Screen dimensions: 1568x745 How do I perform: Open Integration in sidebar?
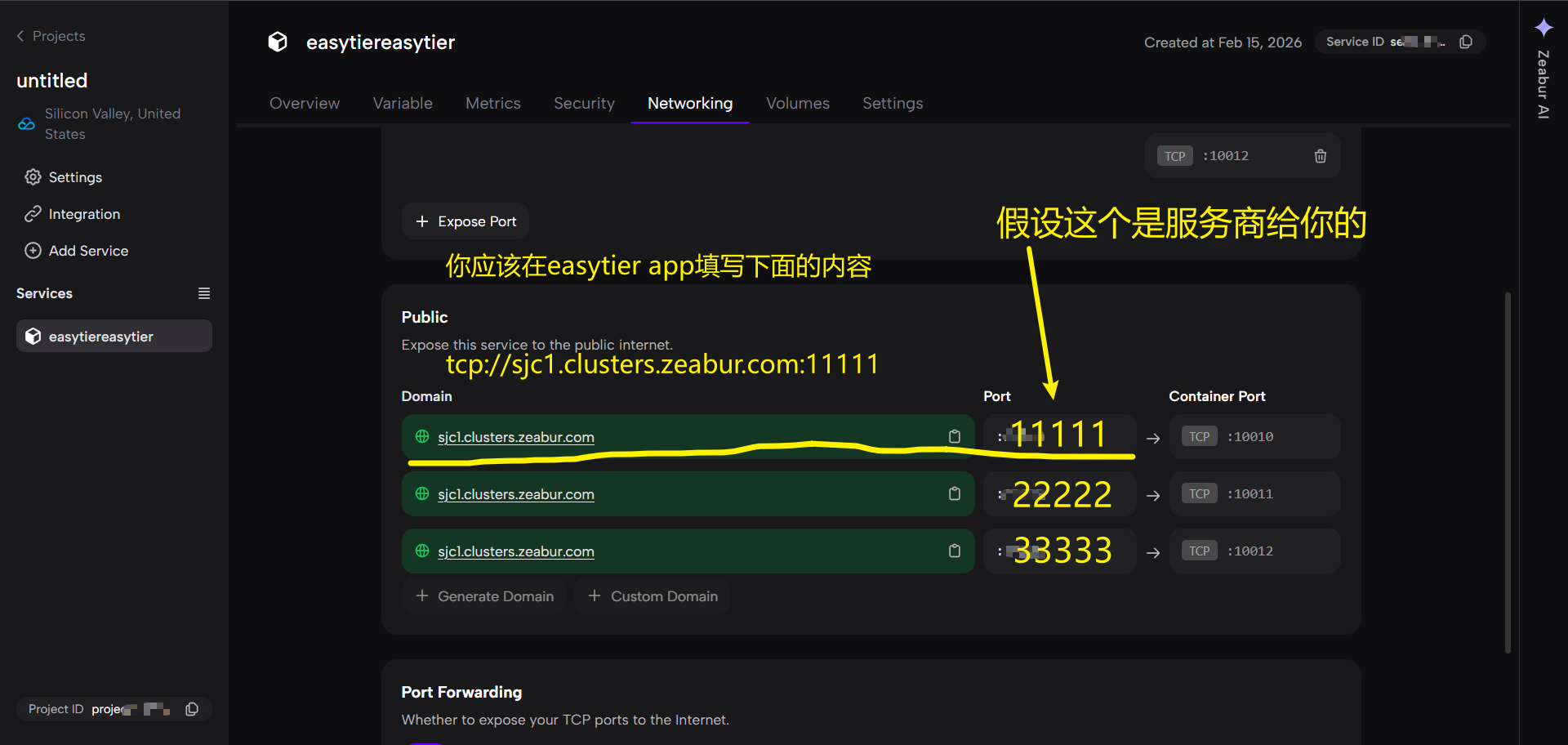pos(84,214)
